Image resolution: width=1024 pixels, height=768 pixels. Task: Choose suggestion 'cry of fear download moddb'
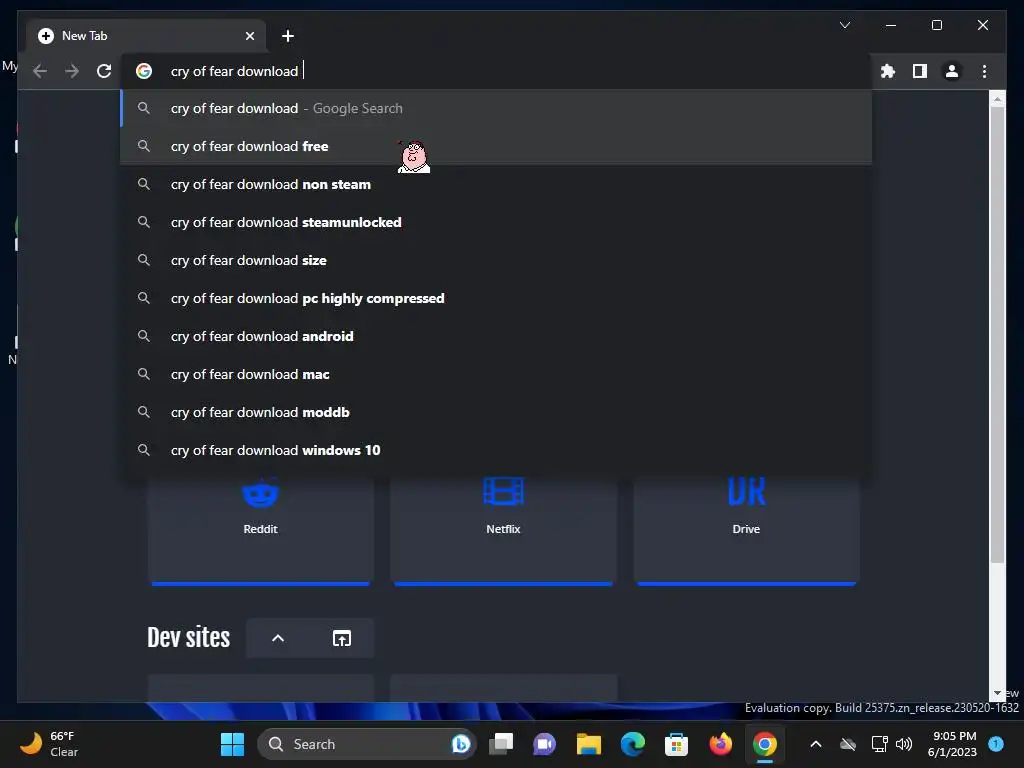tap(496, 411)
